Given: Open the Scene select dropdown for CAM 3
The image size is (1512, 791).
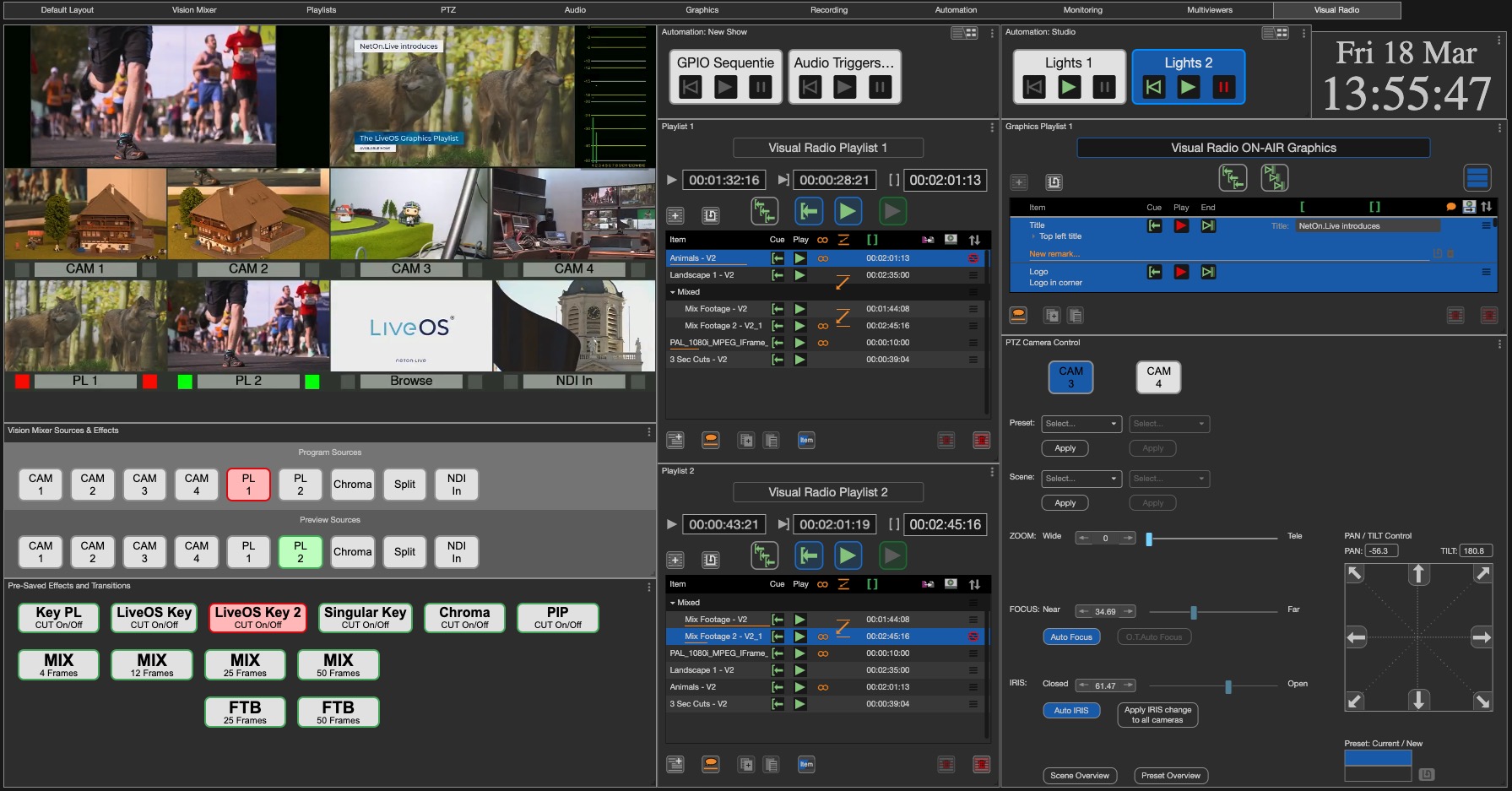Looking at the screenshot, I should 1081,479.
